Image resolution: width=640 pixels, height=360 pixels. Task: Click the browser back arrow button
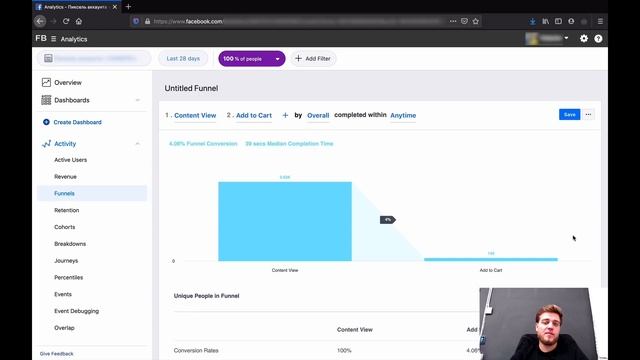(40, 21)
